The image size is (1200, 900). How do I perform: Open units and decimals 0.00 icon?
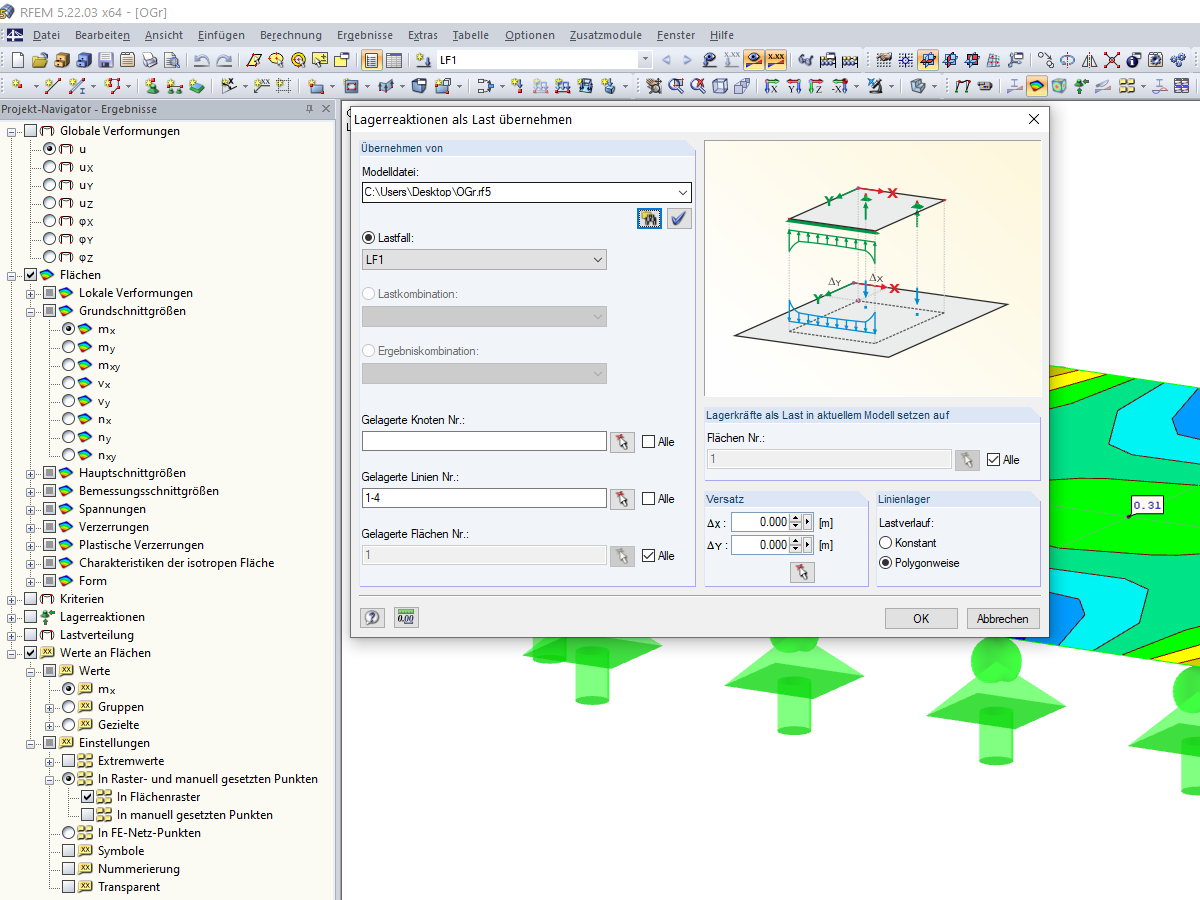click(x=406, y=618)
